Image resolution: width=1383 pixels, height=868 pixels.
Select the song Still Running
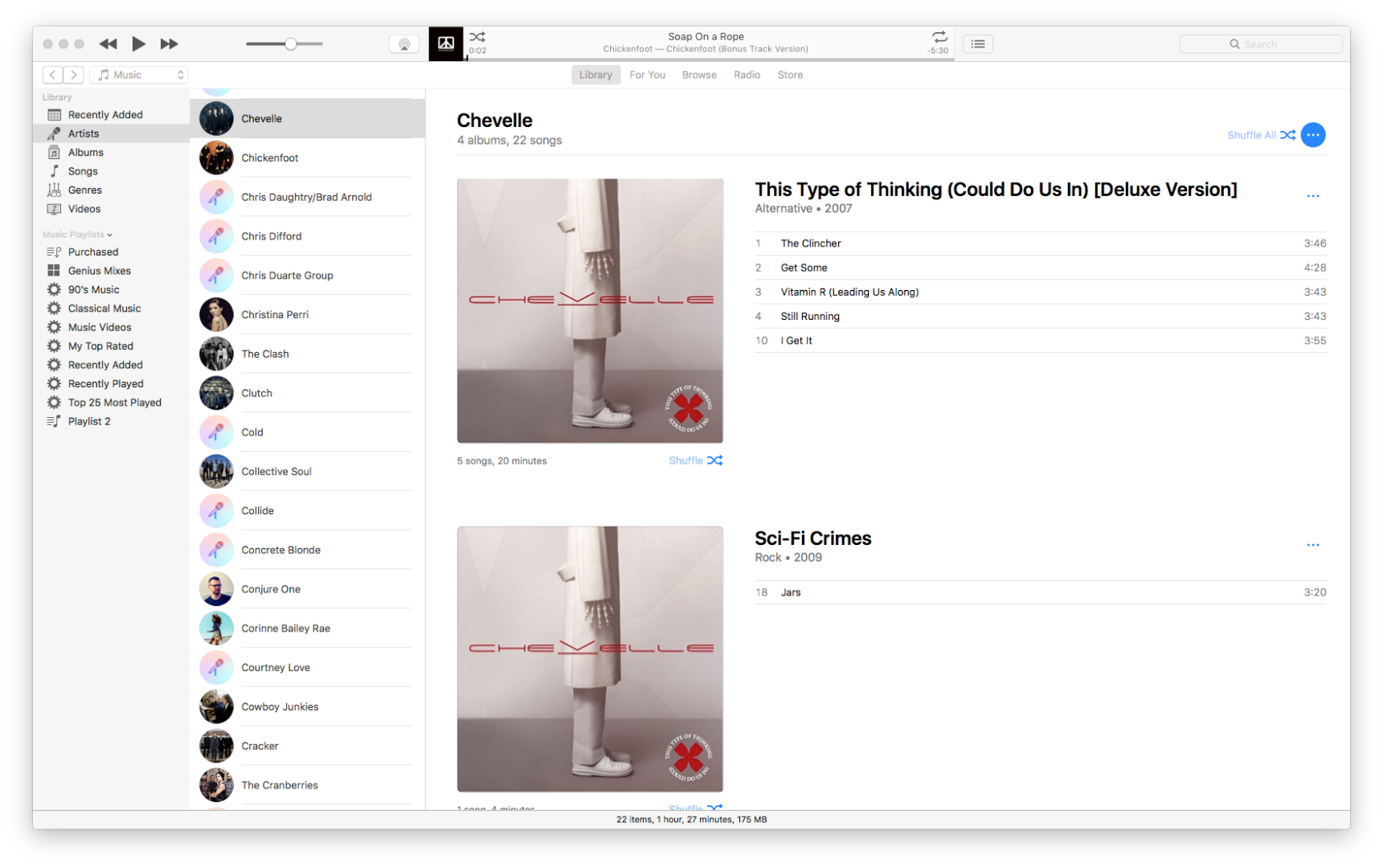(1040, 317)
